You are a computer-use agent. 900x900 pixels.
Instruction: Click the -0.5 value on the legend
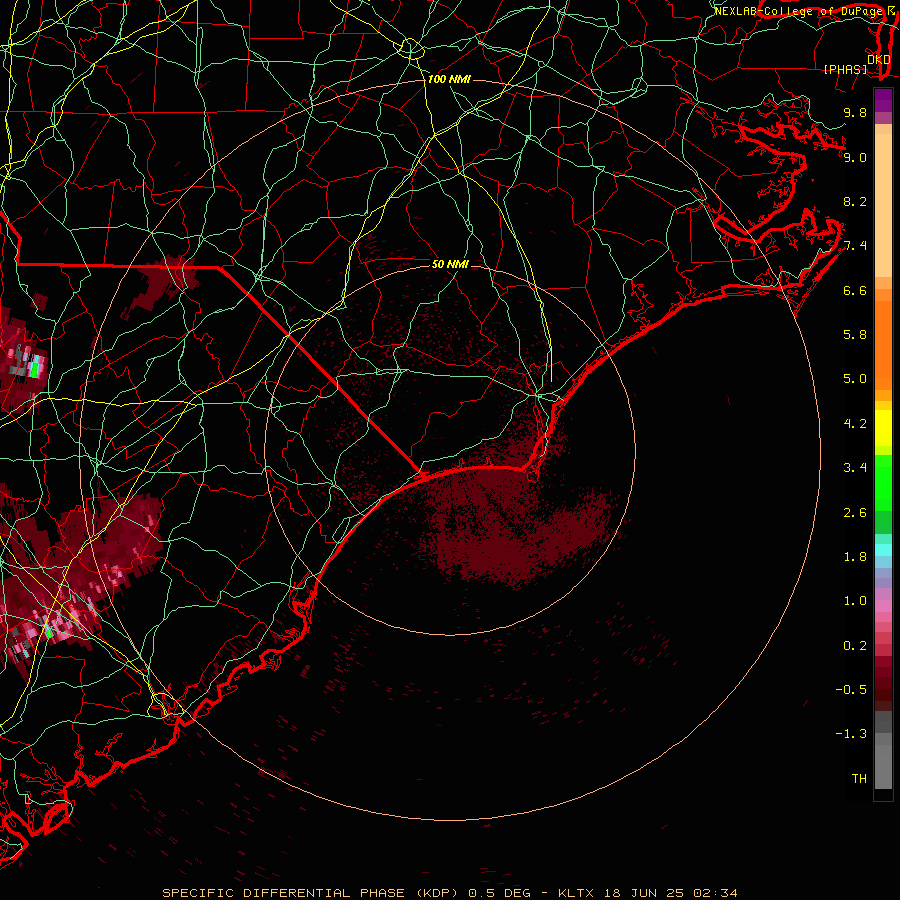pyautogui.click(x=851, y=690)
